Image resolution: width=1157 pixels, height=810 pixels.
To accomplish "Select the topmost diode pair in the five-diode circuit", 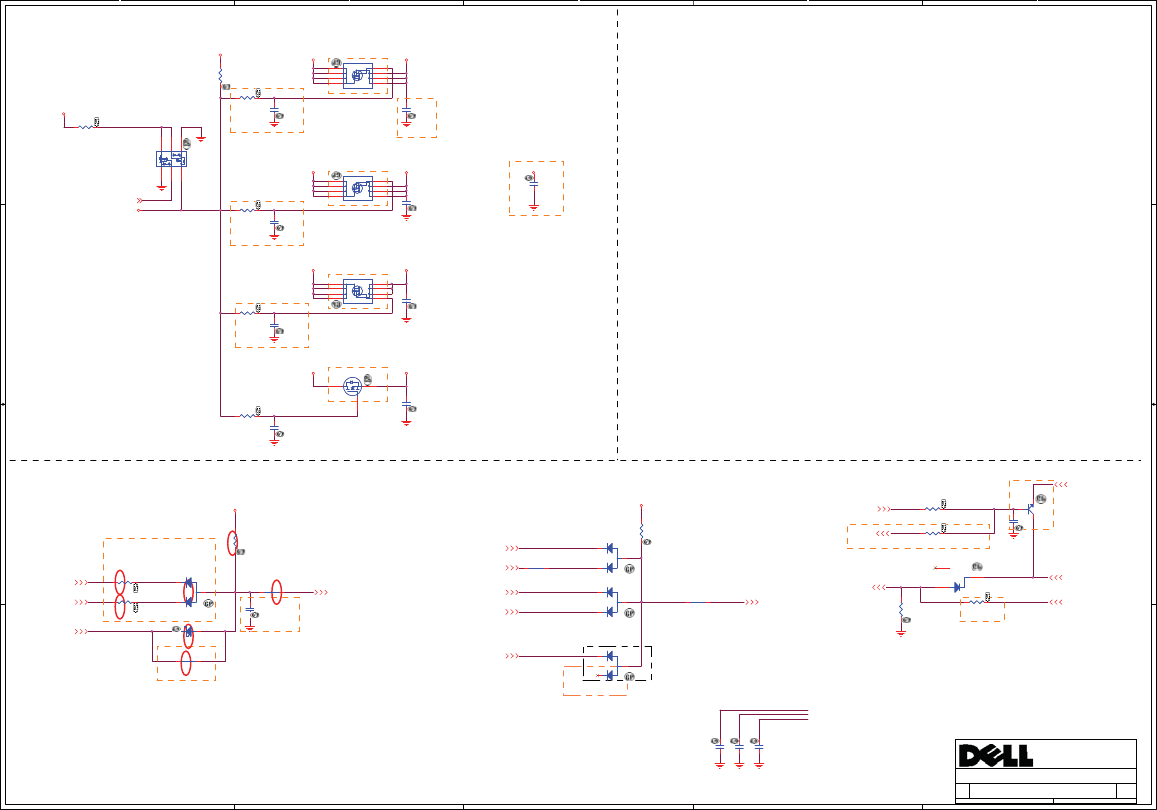I will pos(611,558).
